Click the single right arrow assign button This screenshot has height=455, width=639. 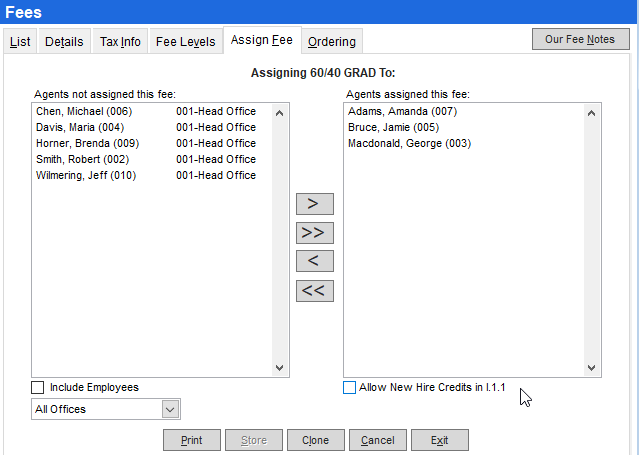point(315,204)
